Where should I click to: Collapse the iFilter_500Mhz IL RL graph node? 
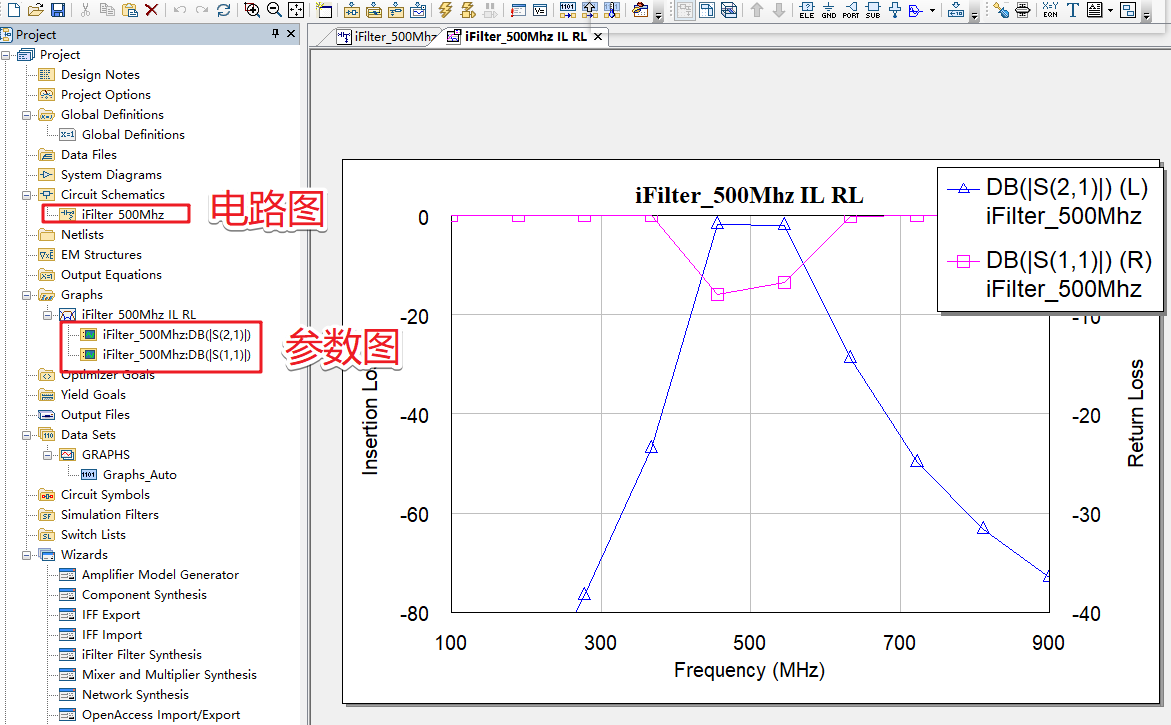(x=48, y=315)
